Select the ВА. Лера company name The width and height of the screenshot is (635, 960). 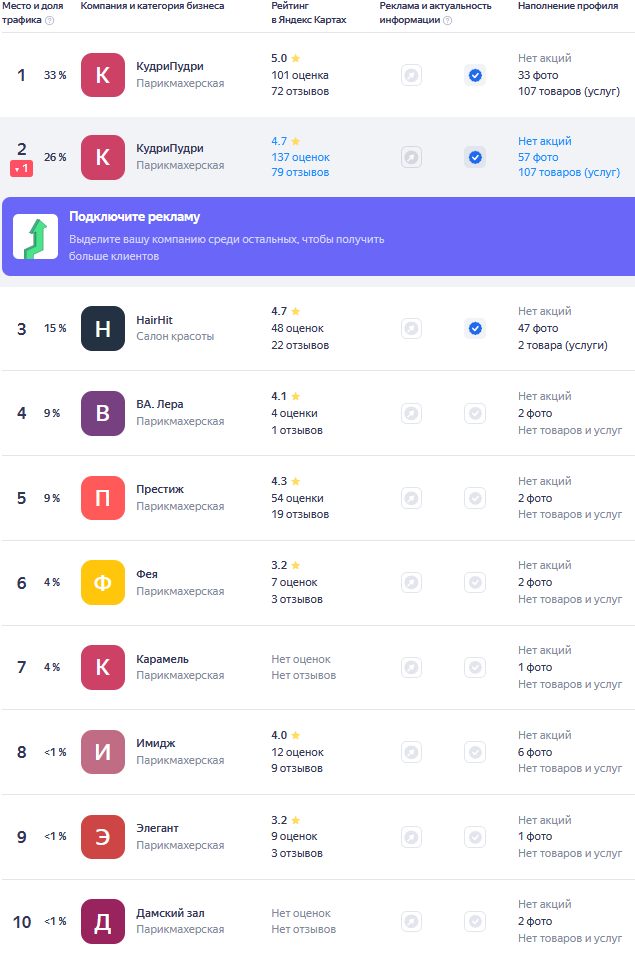click(x=160, y=404)
